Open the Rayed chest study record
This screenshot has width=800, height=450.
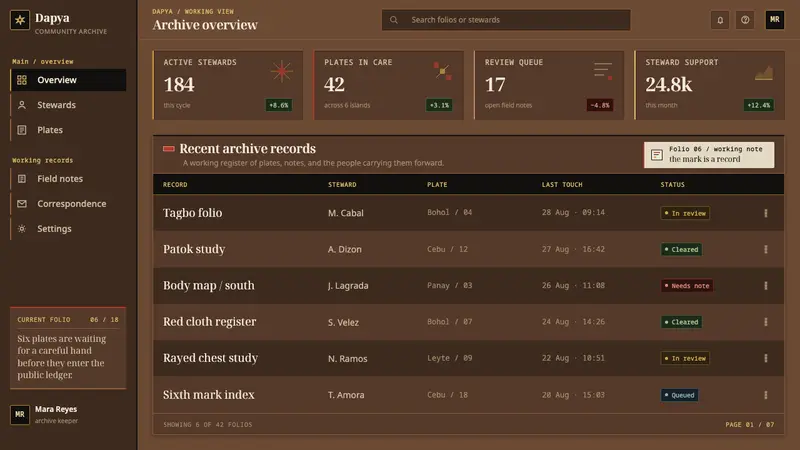click(210, 358)
